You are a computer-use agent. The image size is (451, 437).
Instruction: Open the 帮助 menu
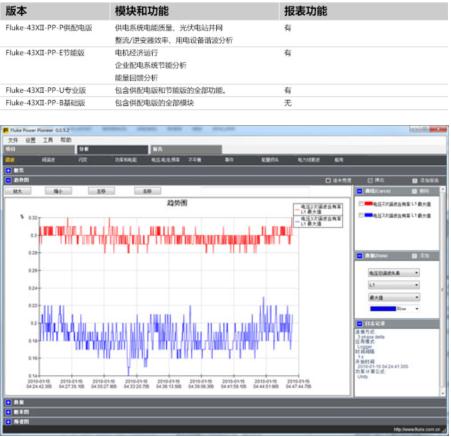click(66, 140)
